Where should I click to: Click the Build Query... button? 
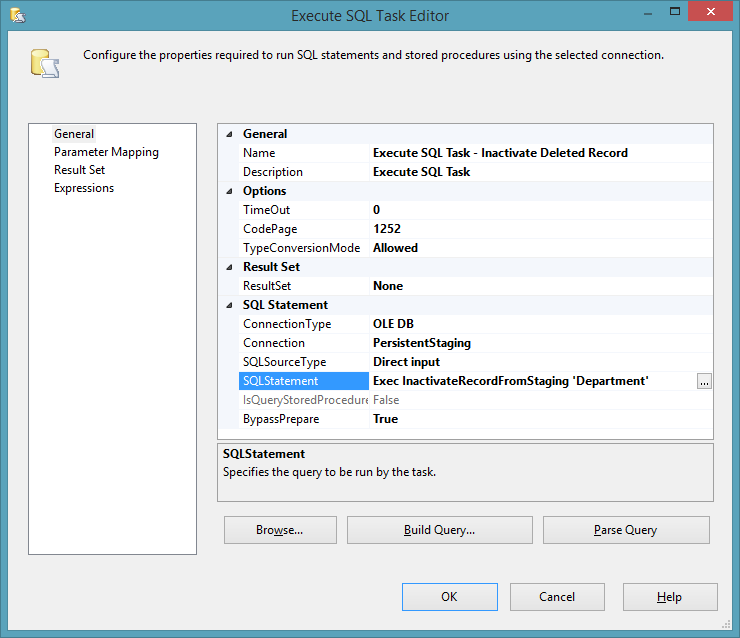(440, 530)
